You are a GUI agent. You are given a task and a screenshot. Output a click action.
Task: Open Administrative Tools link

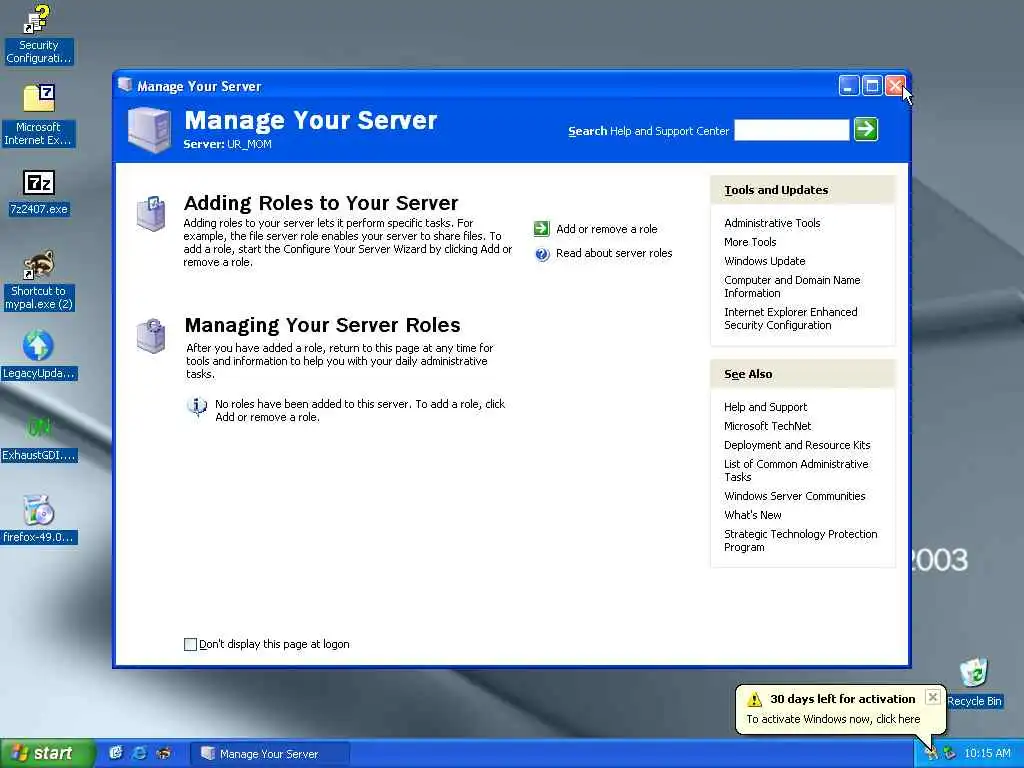coord(772,223)
